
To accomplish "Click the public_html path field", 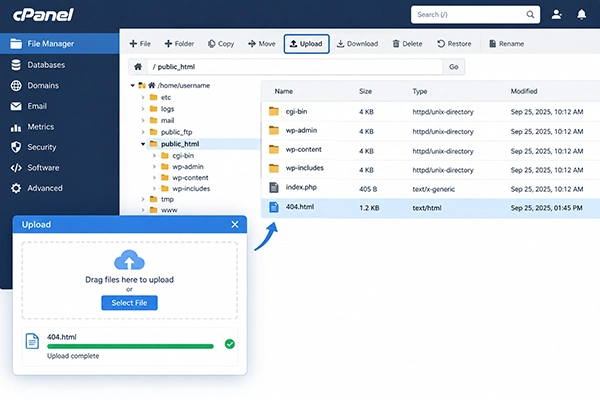I will 295,67.
